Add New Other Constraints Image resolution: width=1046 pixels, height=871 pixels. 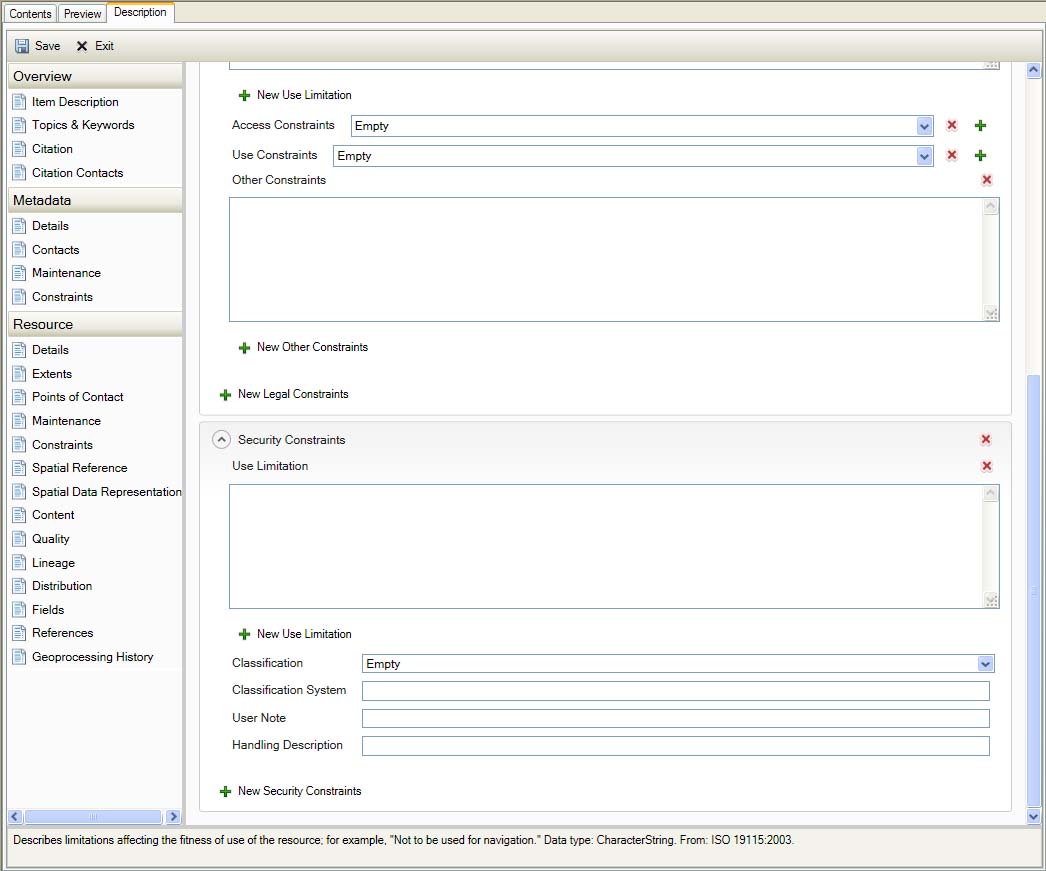tap(311, 347)
